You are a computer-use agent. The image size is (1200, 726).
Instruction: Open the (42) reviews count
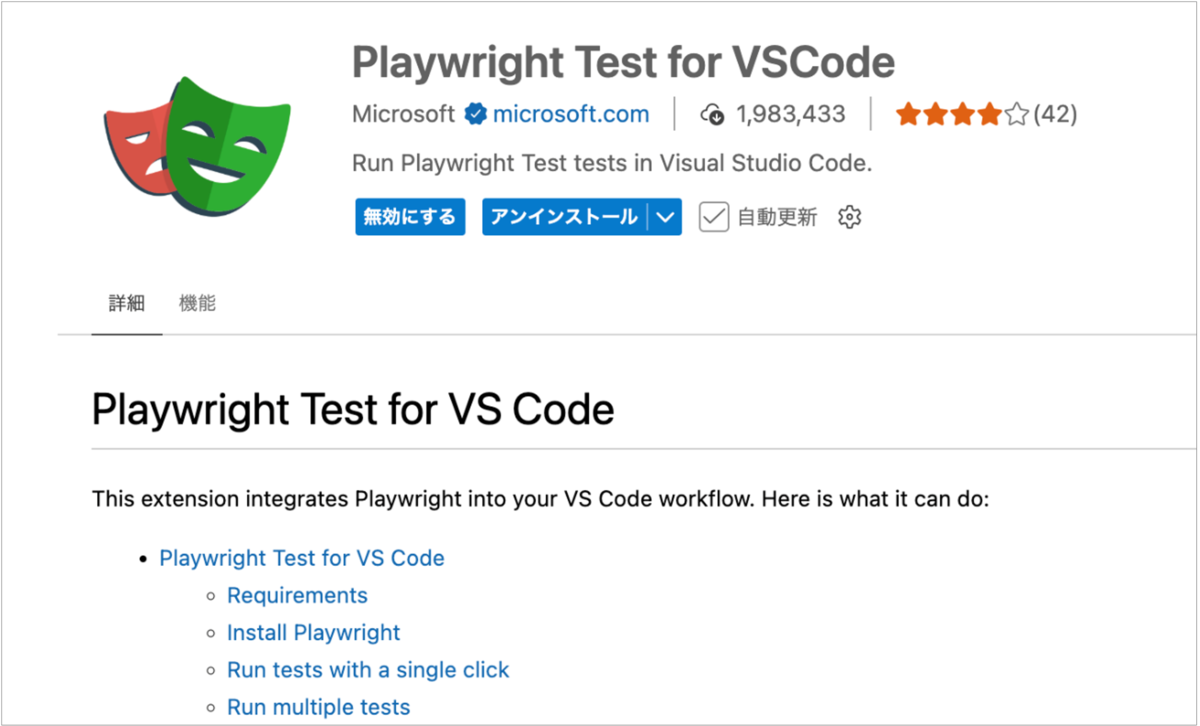click(1055, 114)
